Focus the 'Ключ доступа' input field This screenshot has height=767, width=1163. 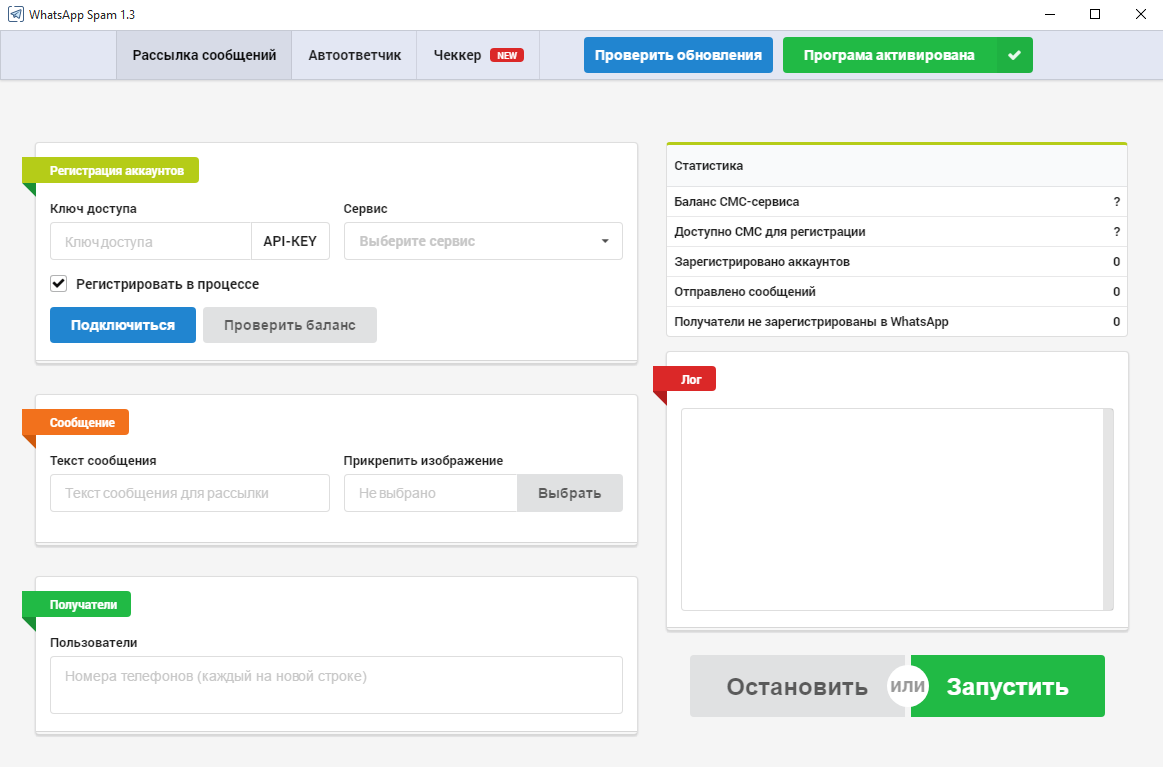[150, 241]
